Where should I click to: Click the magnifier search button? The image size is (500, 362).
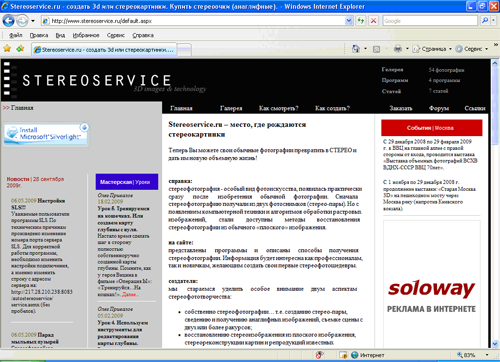[x=485, y=21]
